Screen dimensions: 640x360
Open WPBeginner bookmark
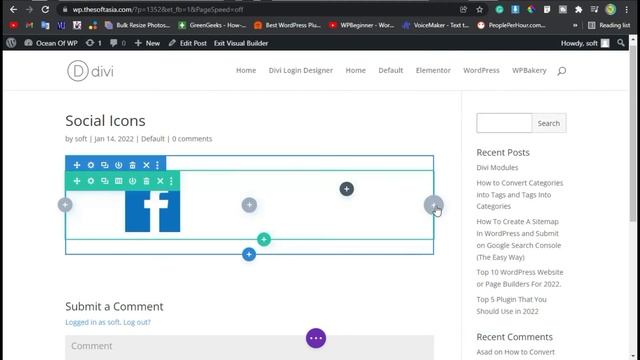coord(362,25)
